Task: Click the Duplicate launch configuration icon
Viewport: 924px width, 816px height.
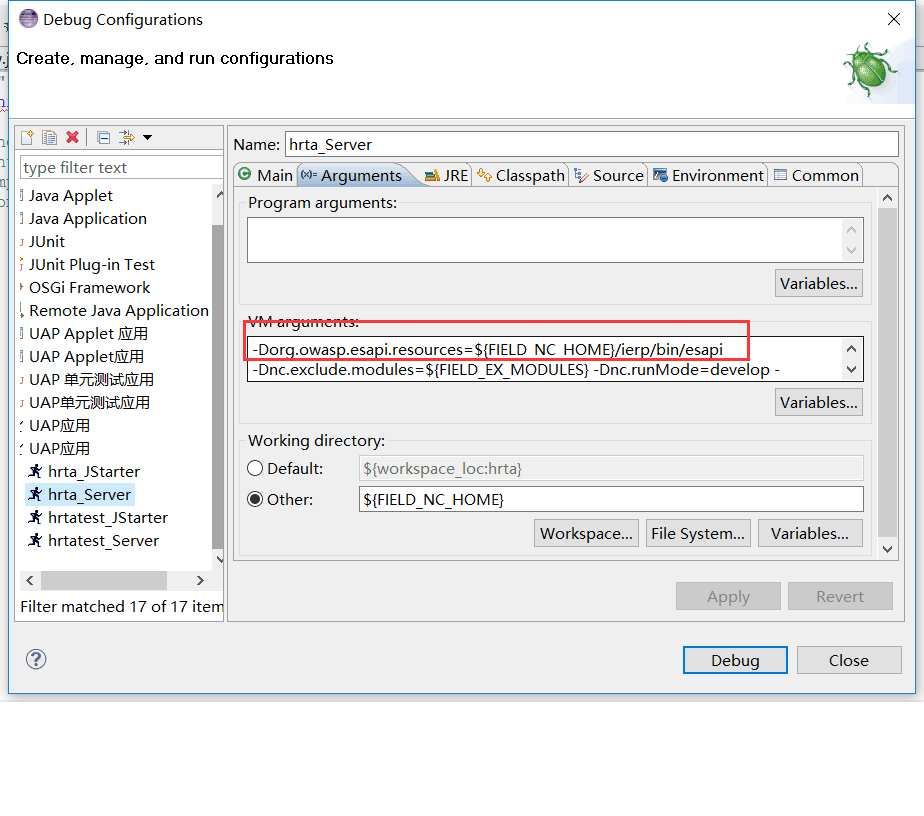Action: (x=50, y=137)
